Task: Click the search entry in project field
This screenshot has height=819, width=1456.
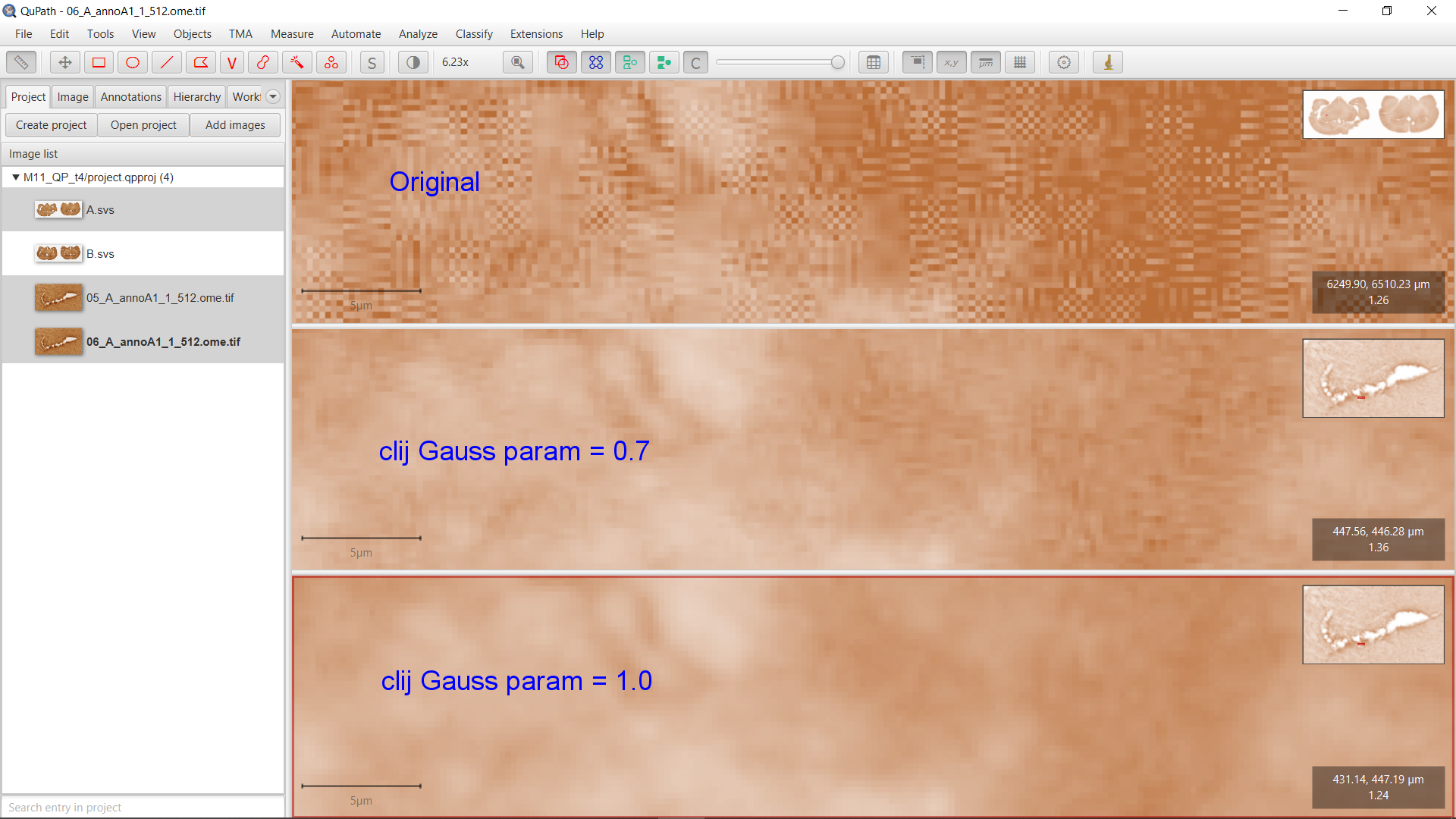Action: click(143, 807)
